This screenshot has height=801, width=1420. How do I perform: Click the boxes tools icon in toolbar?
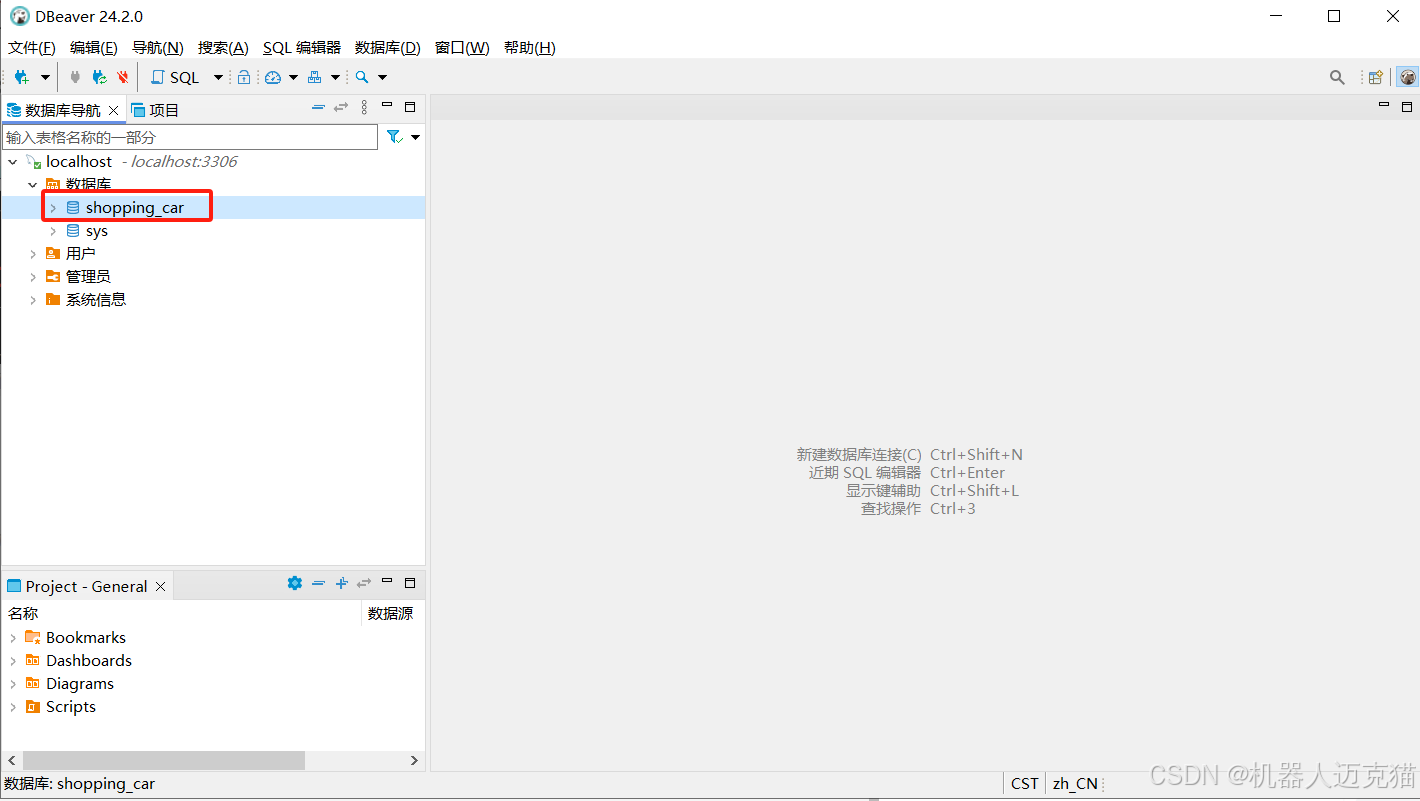[315, 77]
